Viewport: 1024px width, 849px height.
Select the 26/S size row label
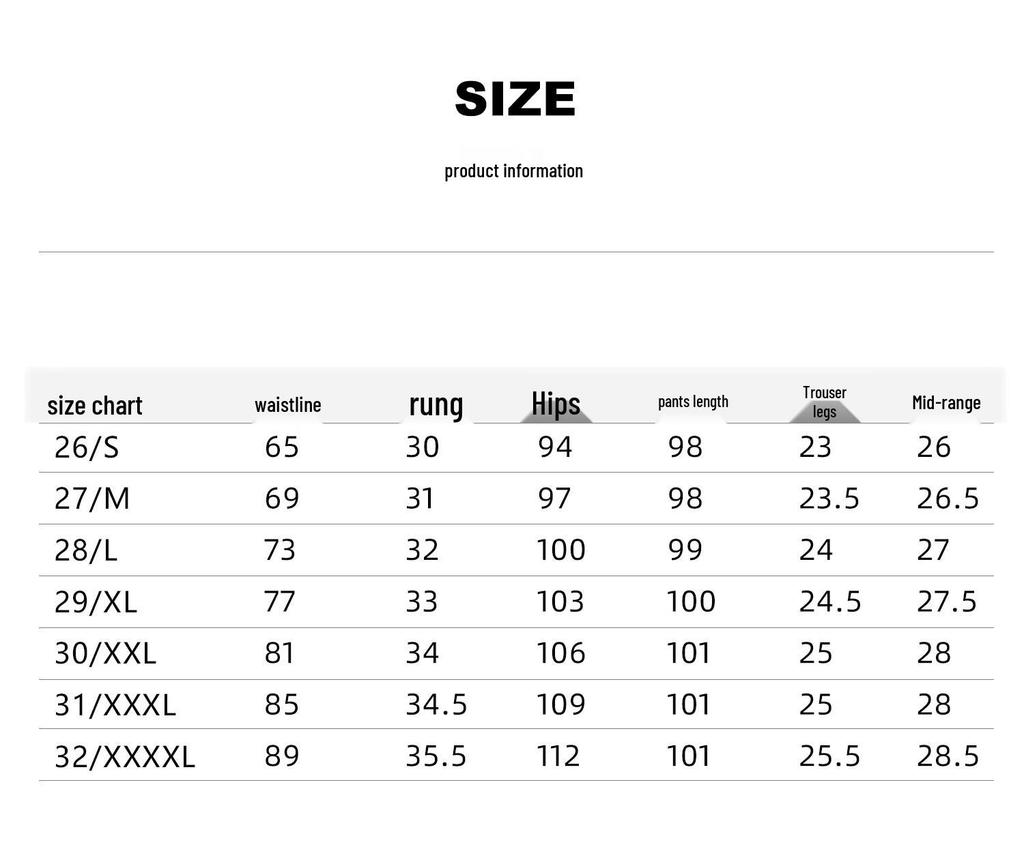point(87,447)
